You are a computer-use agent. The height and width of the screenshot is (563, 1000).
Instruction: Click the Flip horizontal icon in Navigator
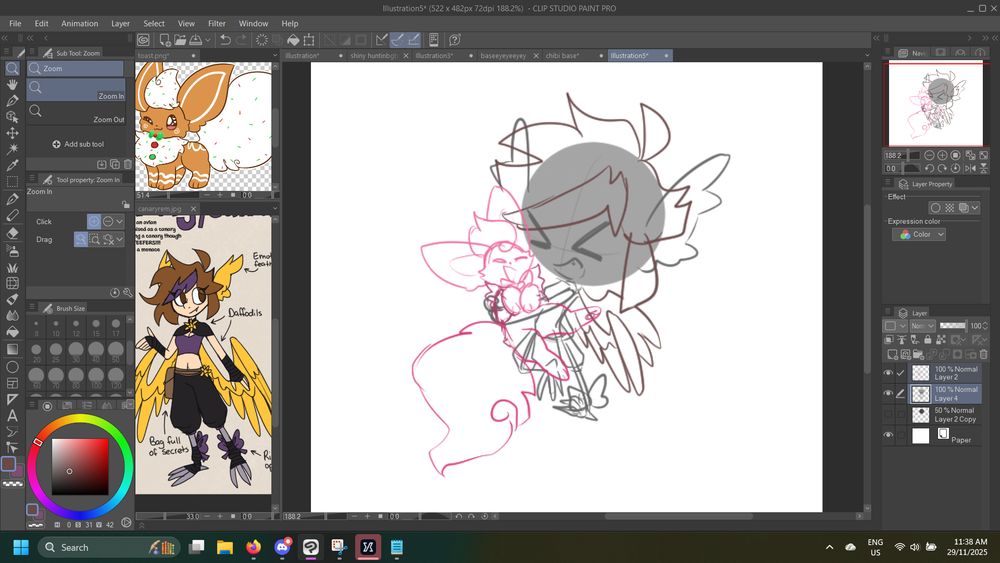(x=970, y=168)
